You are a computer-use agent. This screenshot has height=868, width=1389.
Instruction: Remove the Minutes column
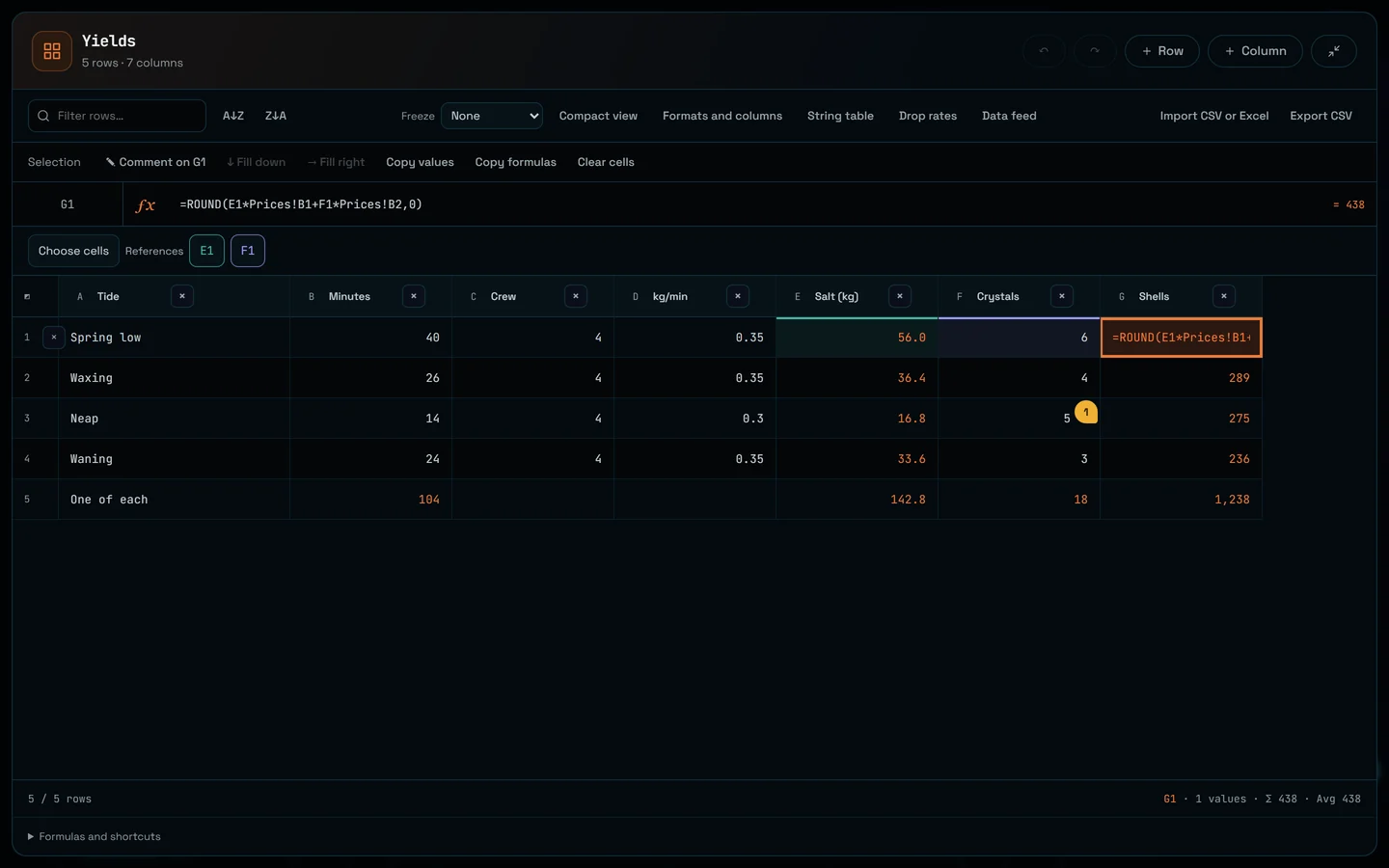click(x=414, y=296)
